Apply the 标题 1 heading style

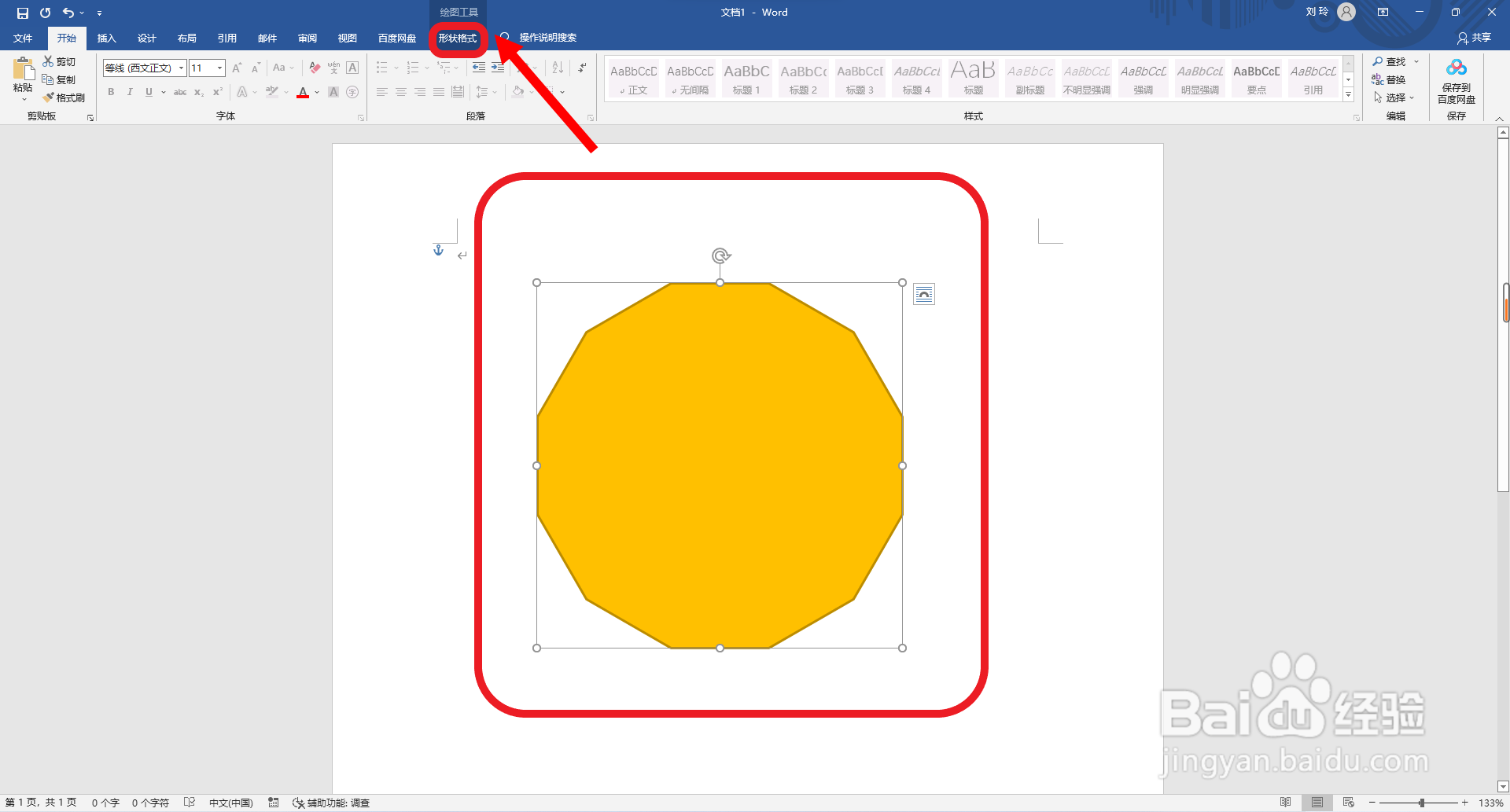coord(746,79)
